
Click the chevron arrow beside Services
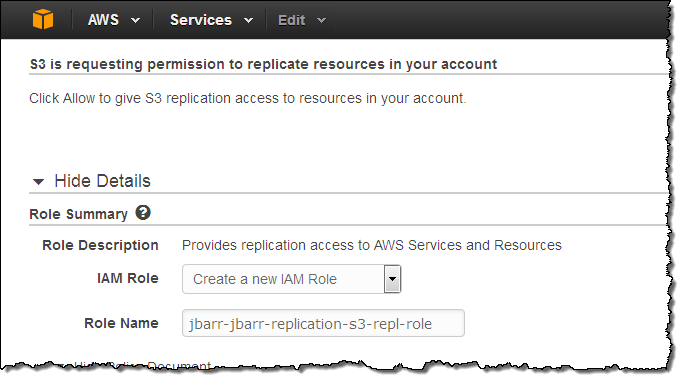[x=248, y=20]
